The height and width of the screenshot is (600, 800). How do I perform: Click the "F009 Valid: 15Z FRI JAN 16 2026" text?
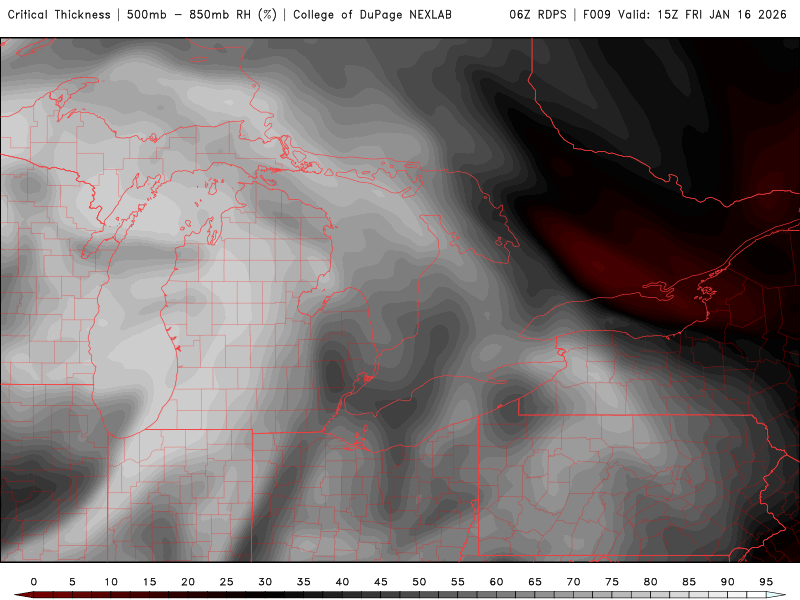click(685, 15)
